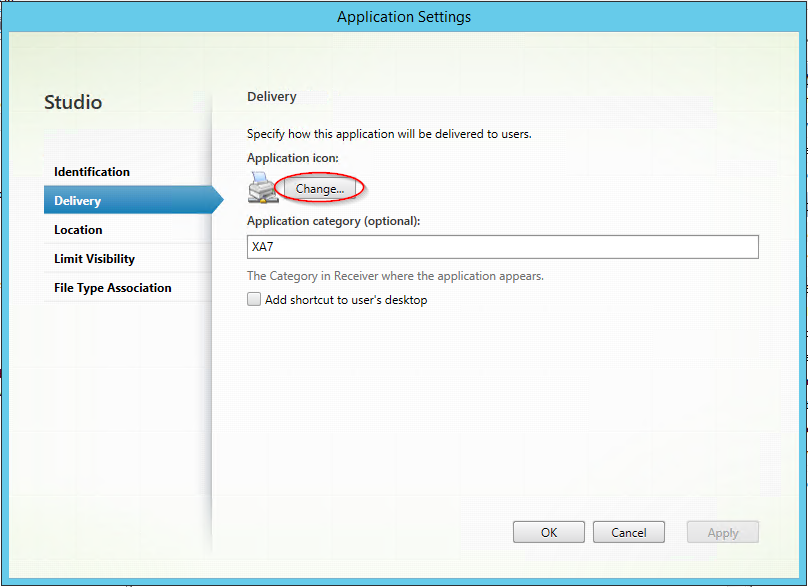The width and height of the screenshot is (808, 587).
Task: Click the Cancel button
Action: coord(629,532)
